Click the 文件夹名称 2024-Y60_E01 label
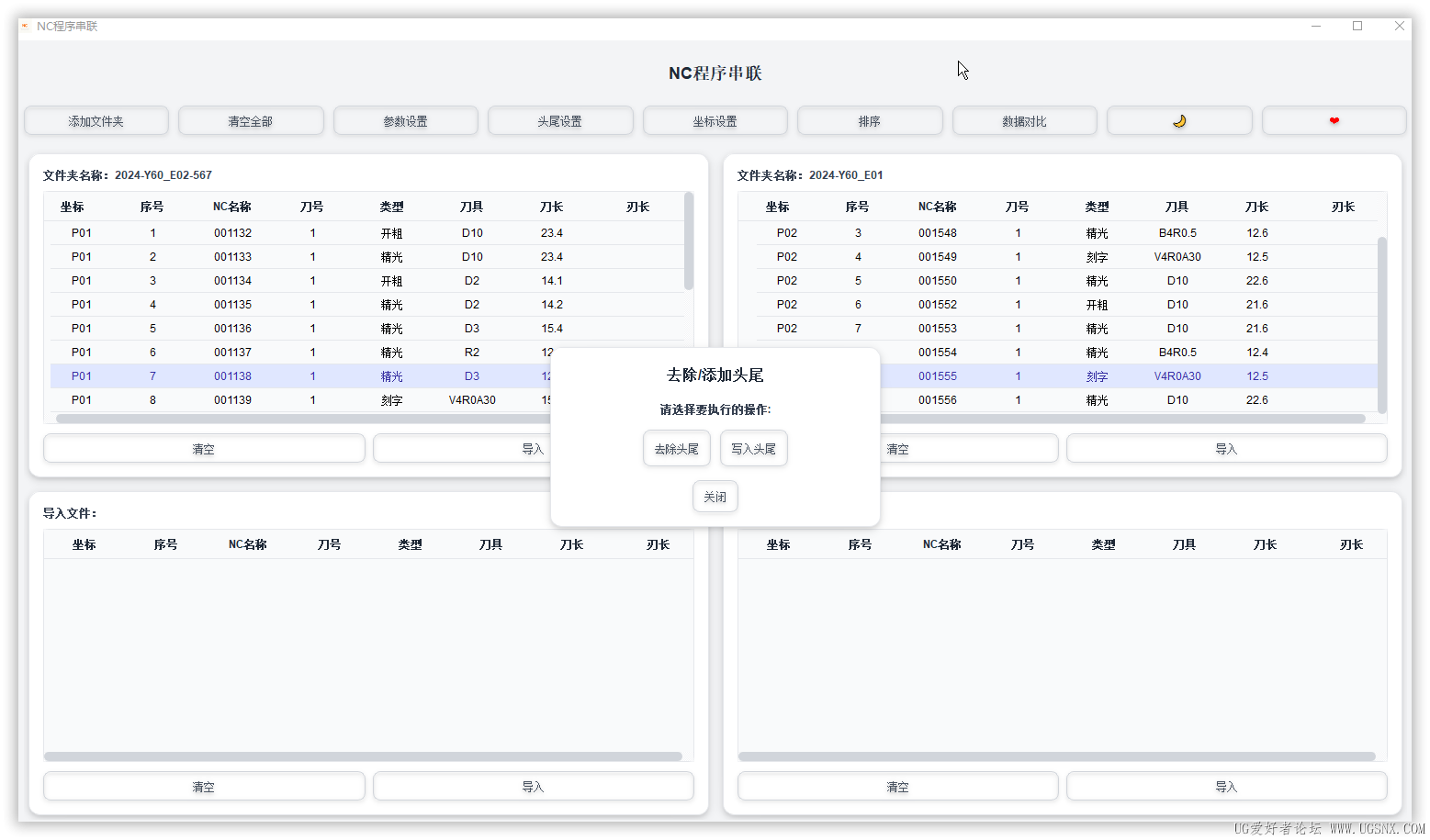This screenshot has width=1430, height=840. tap(810, 175)
